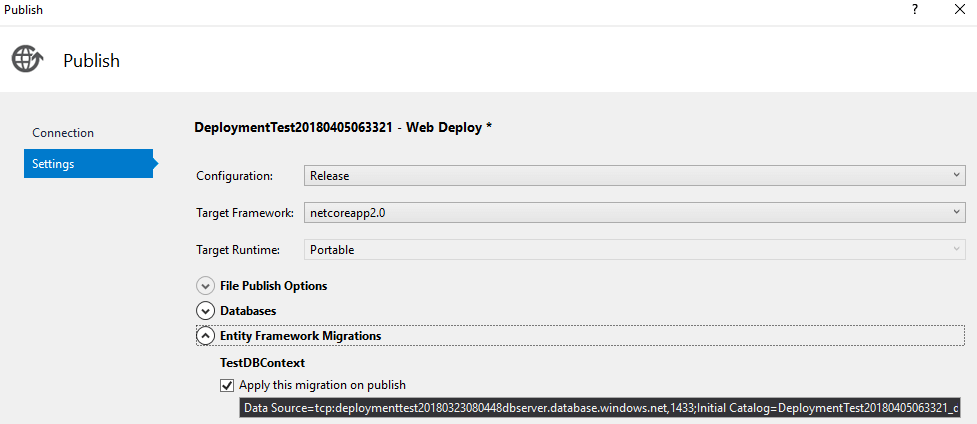Click the Publish globe icon
Viewport: 977px width, 424px height.
coord(27,60)
